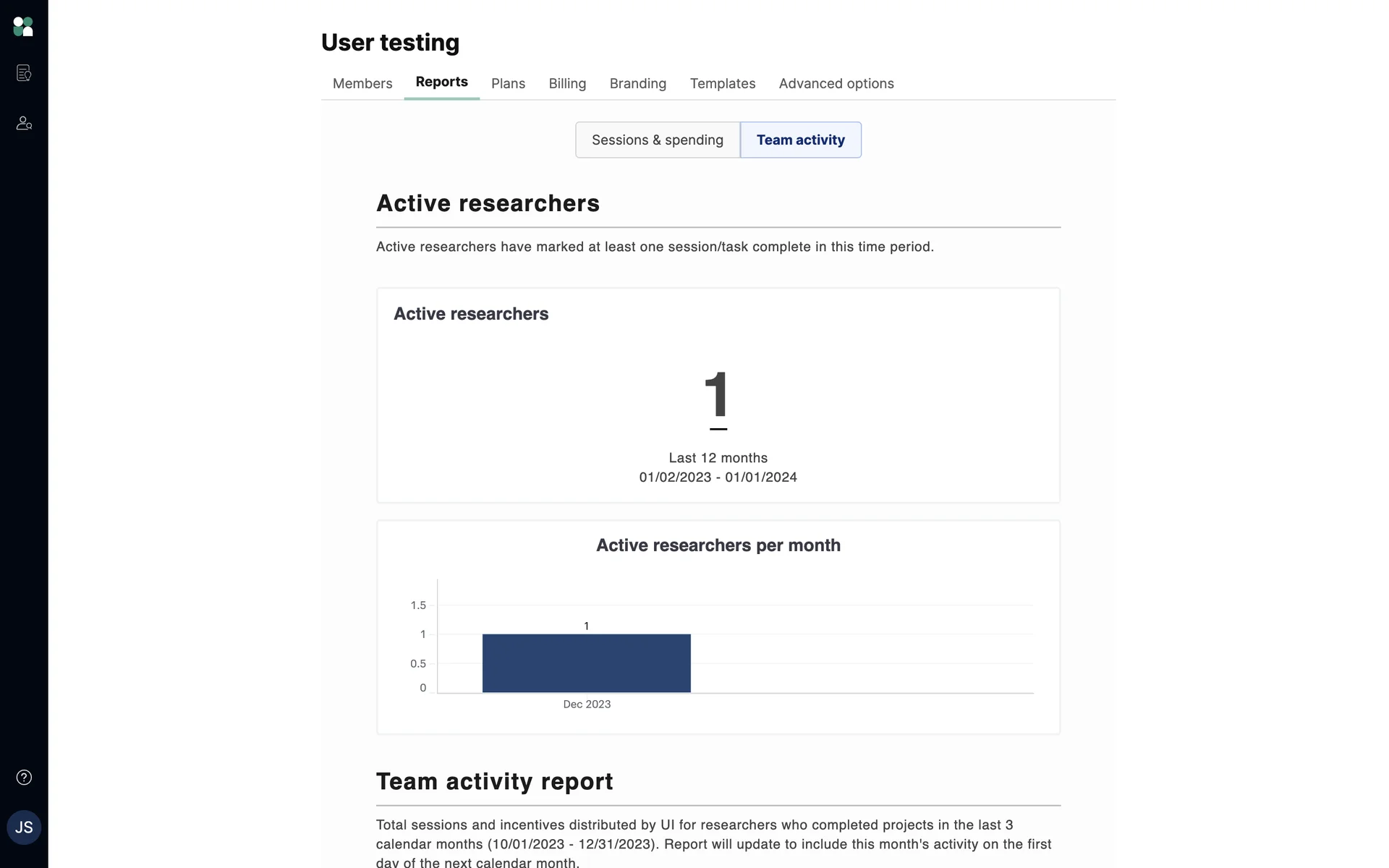Open the Billing tab
1389x868 pixels.
567,83
